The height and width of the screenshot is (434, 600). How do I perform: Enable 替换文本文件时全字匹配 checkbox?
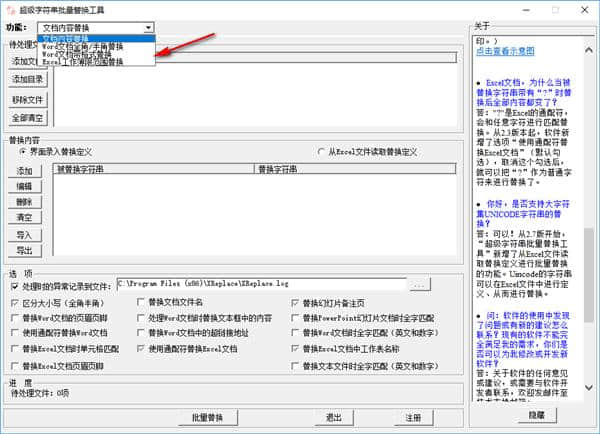tap(295, 366)
